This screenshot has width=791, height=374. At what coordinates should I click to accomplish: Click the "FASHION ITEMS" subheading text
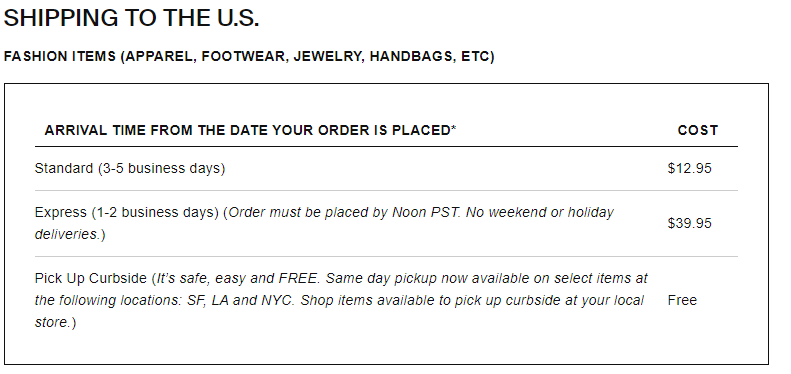pos(60,56)
